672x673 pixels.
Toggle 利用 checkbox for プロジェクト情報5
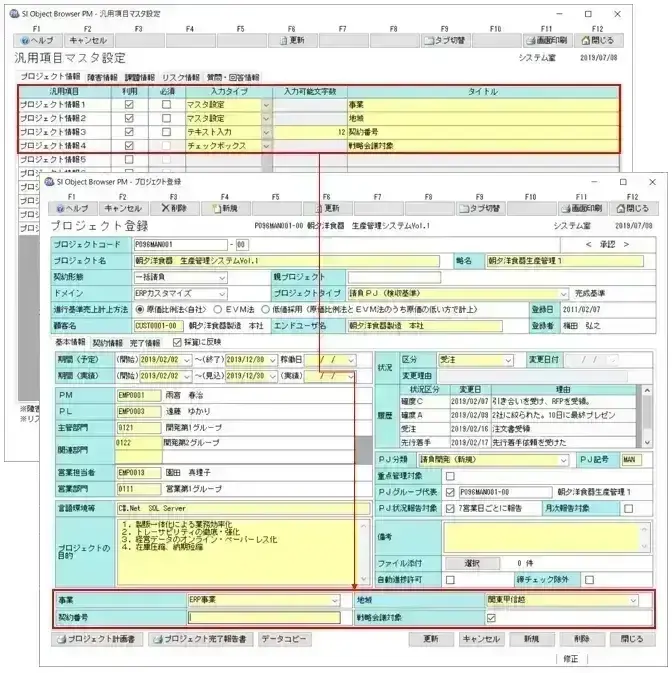coord(129,159)
